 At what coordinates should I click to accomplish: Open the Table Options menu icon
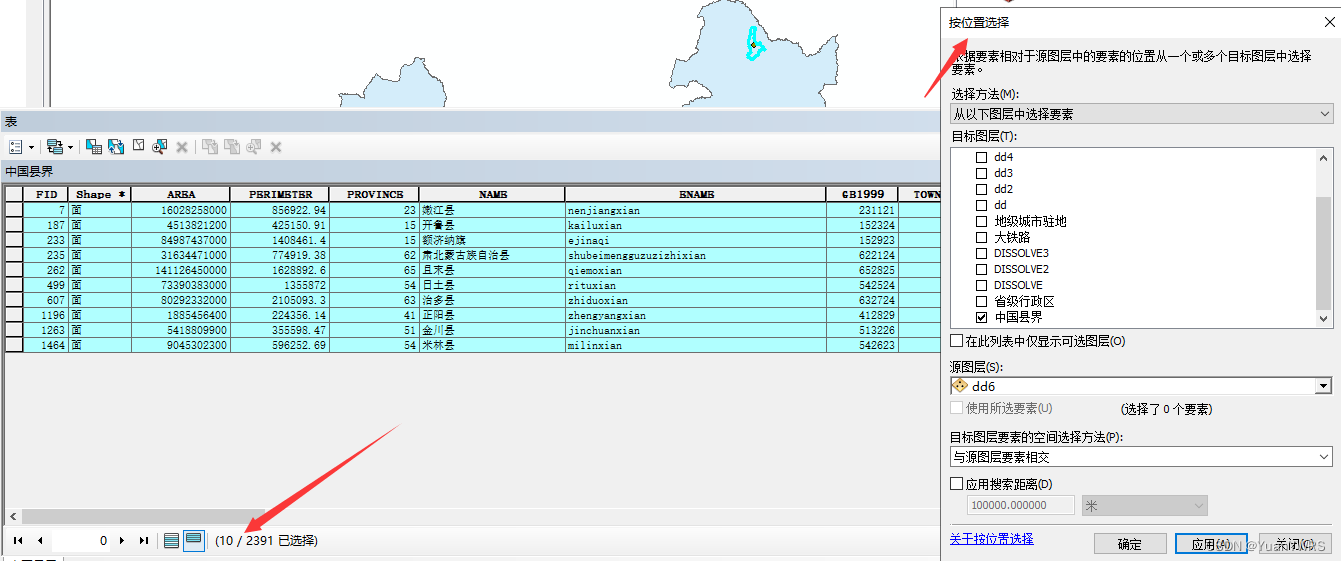click(16, 147)
